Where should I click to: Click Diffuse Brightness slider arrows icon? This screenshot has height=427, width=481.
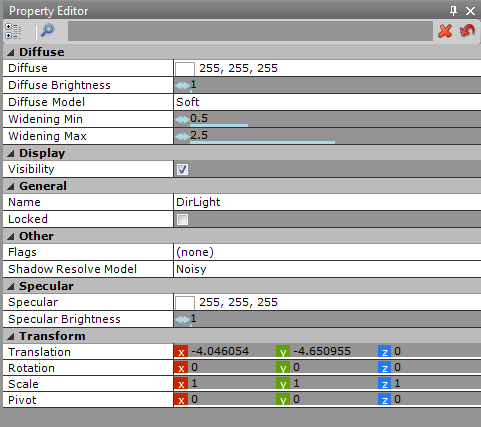coord(182,86)
